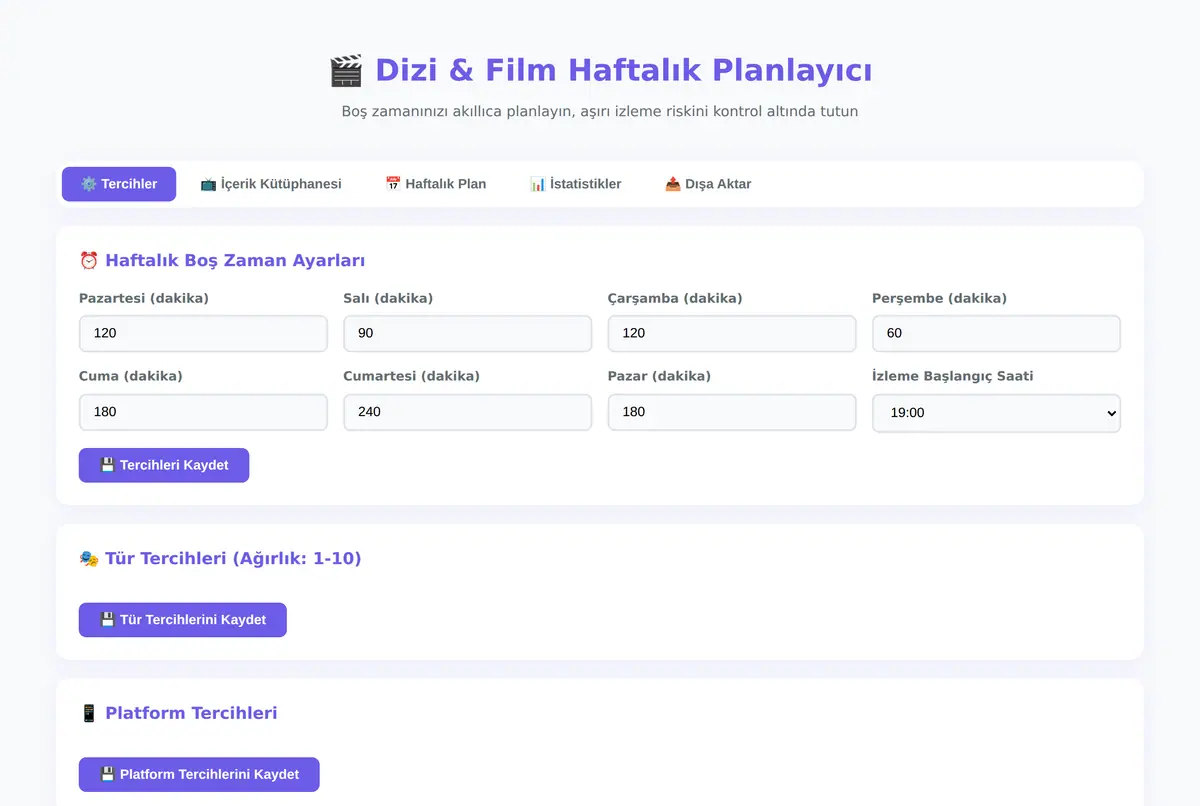
Task: Edit the Pazar minutes field
Action: tap(732, 412)
